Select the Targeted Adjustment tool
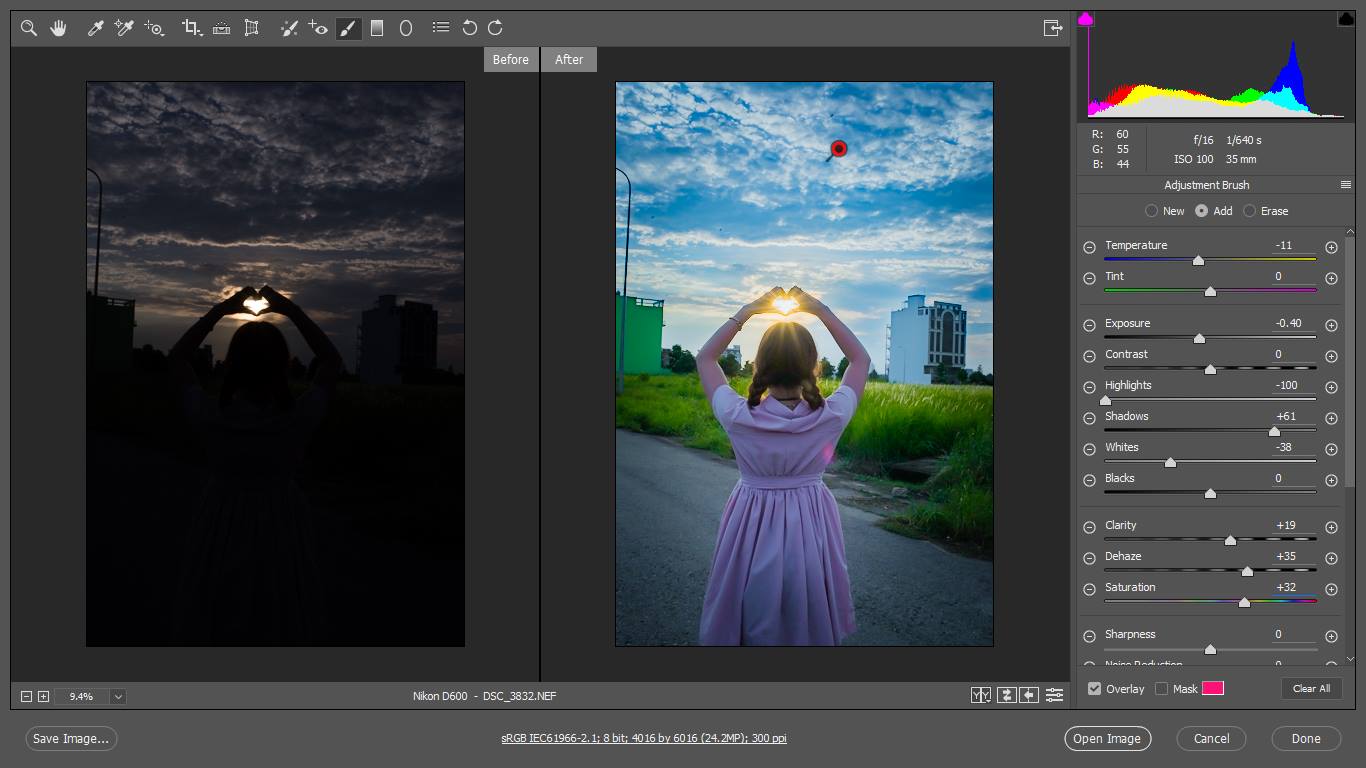This screenshot has width=1366, height=768. coord(154,28)
